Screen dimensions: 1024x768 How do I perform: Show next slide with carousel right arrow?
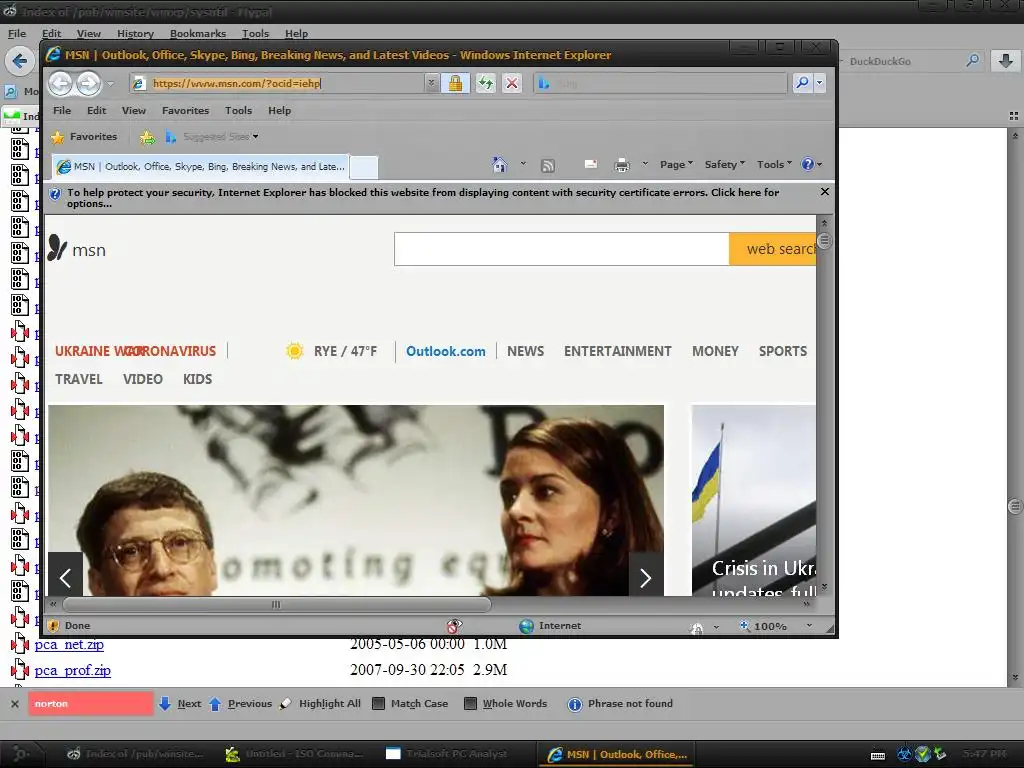coord(646,577)
